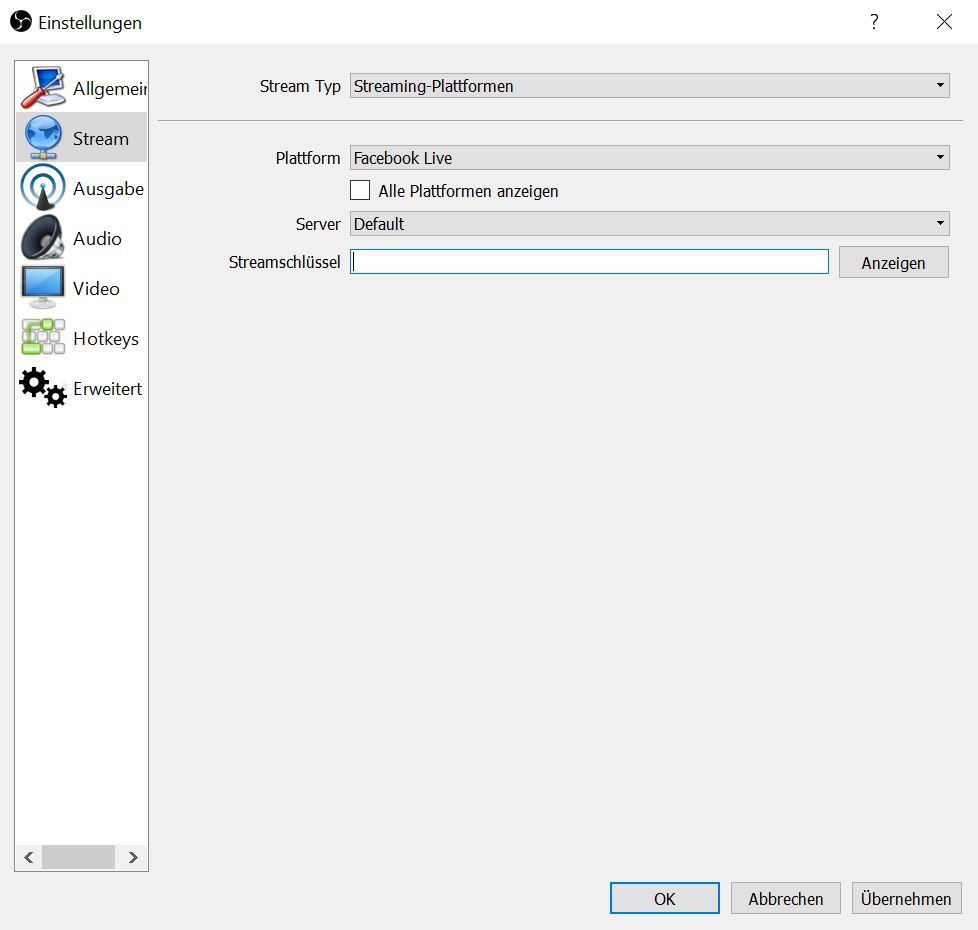Viewport: 978px width, 930px height.
Task: Enable the Alle Plattformen anzeigen checkbox
Action: [x=360, y=190]
